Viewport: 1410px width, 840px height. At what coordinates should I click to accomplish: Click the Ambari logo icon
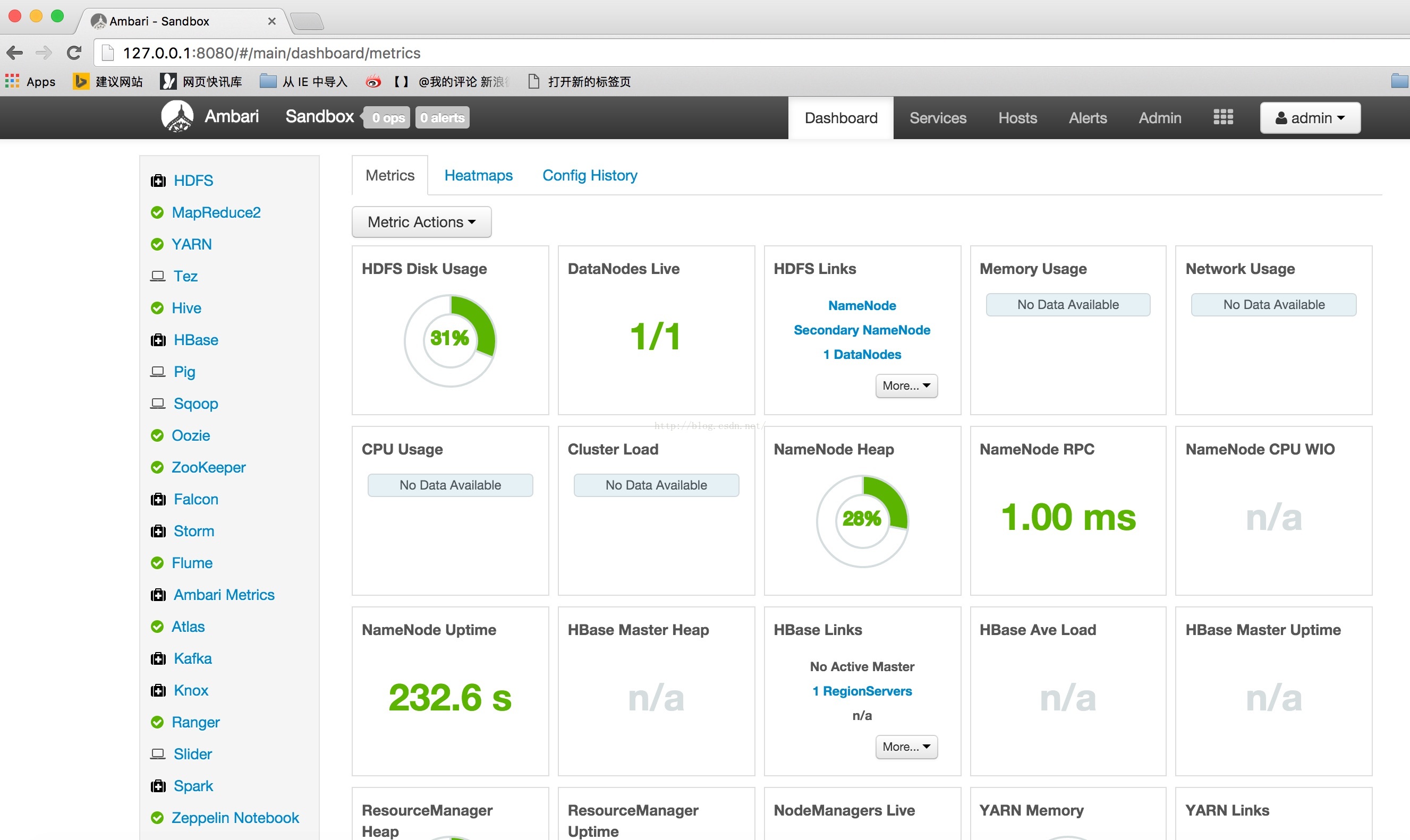(x=177, y=117)
